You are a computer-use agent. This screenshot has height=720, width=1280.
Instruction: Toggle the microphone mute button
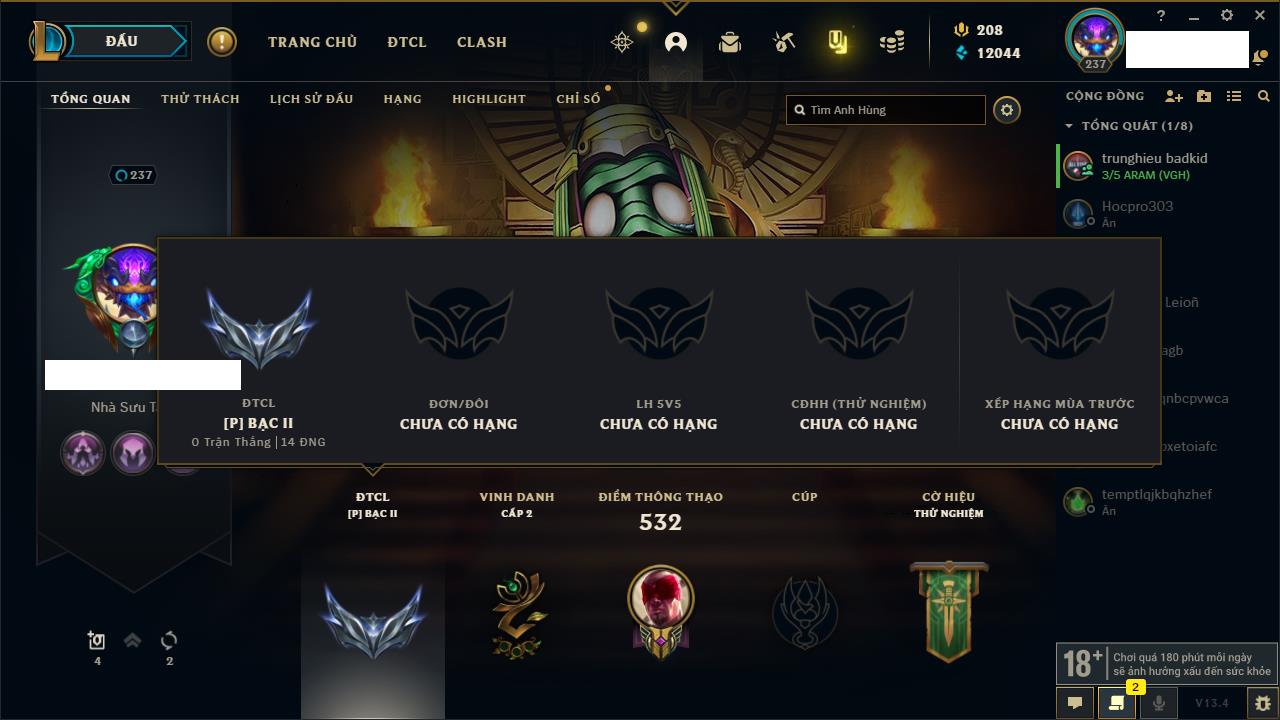click(1158, 703)
